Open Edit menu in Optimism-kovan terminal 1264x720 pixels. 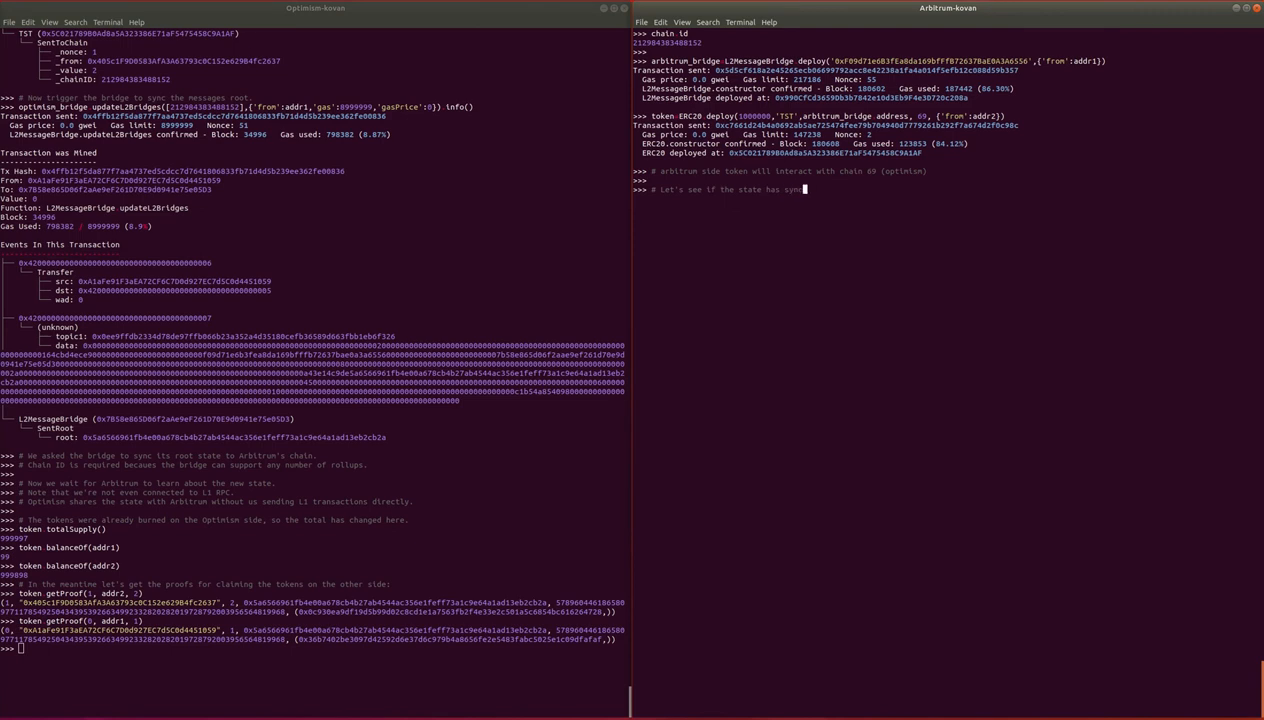pos(28,22)
